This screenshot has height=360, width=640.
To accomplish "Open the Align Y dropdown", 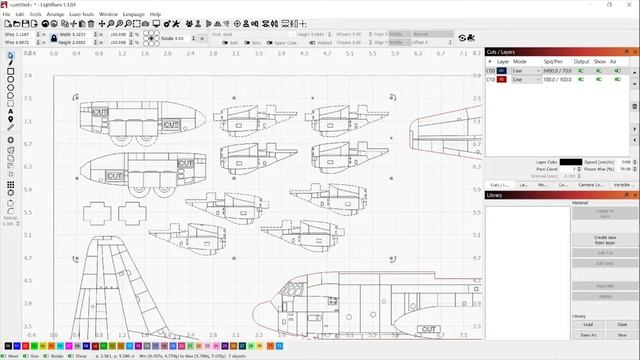I will (400, 42).
